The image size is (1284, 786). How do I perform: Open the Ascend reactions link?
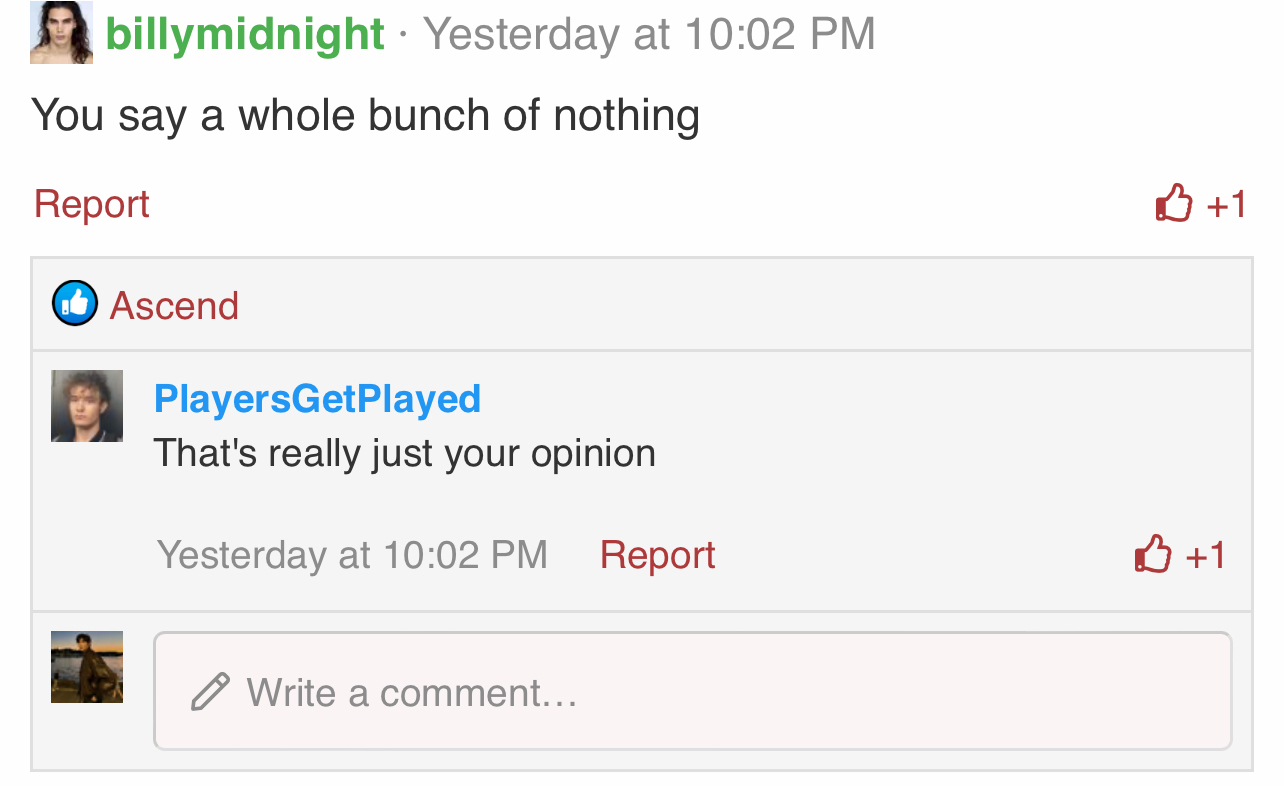coord(174,306)
